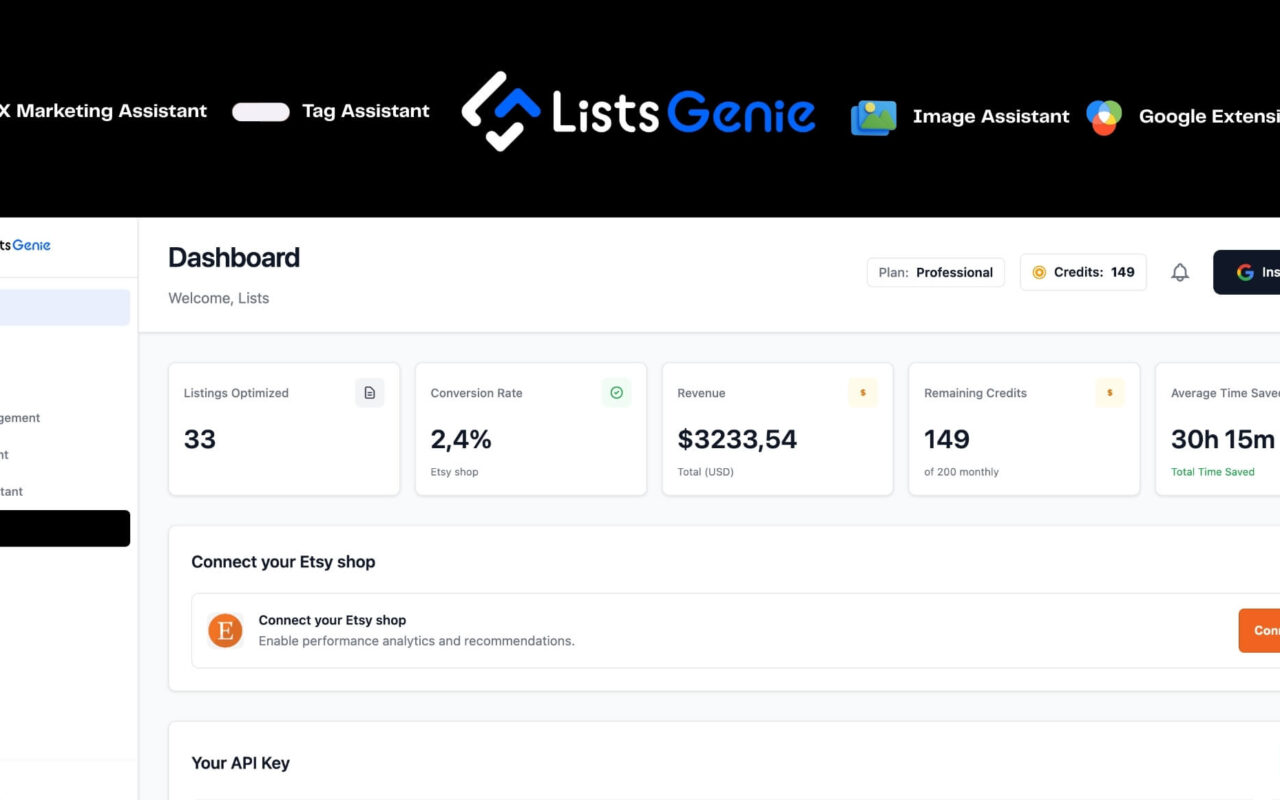Click the dark Google install button
1280x800 pixels.
[1246, 272]
